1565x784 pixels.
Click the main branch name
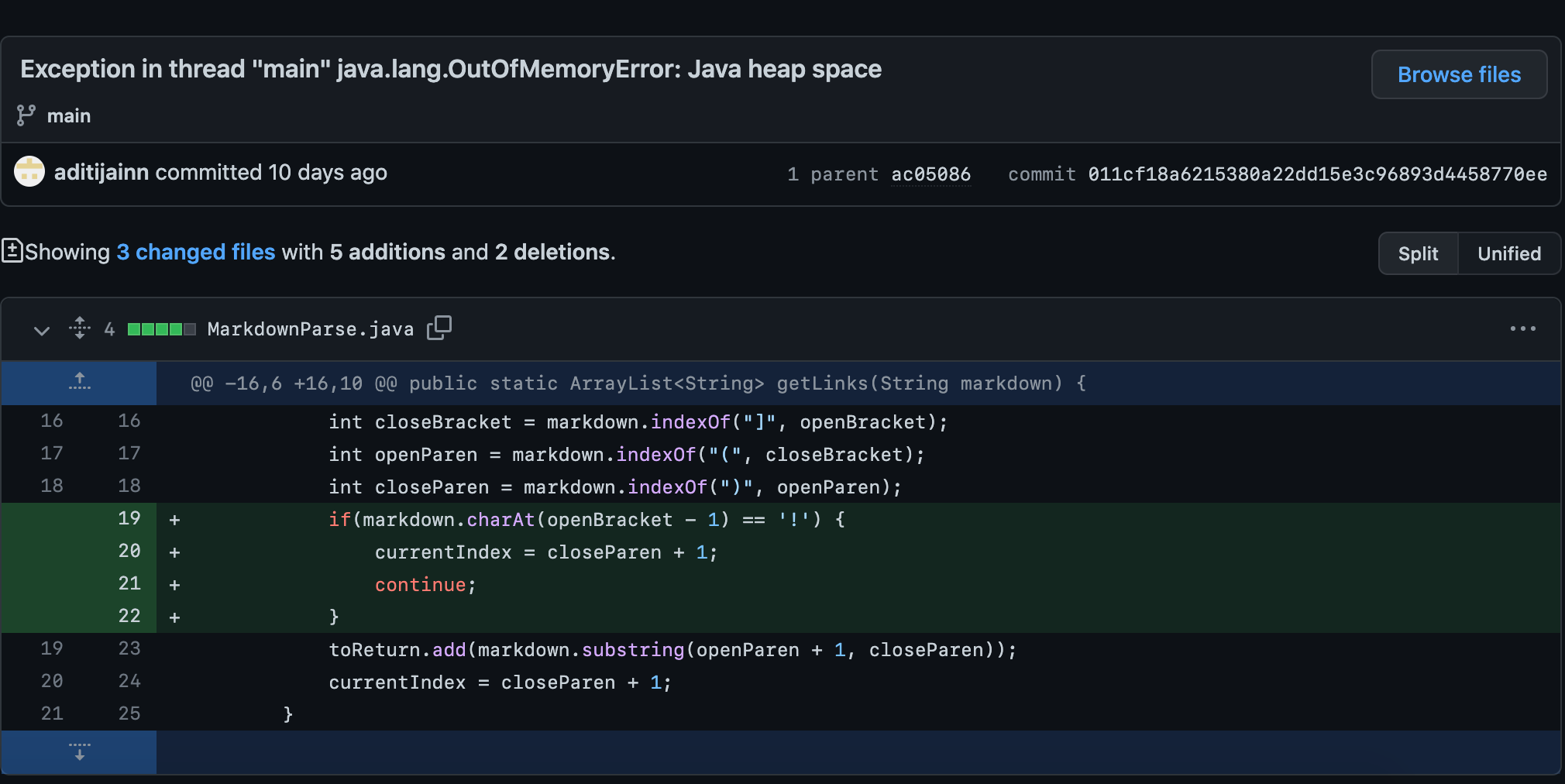point(69,116)
